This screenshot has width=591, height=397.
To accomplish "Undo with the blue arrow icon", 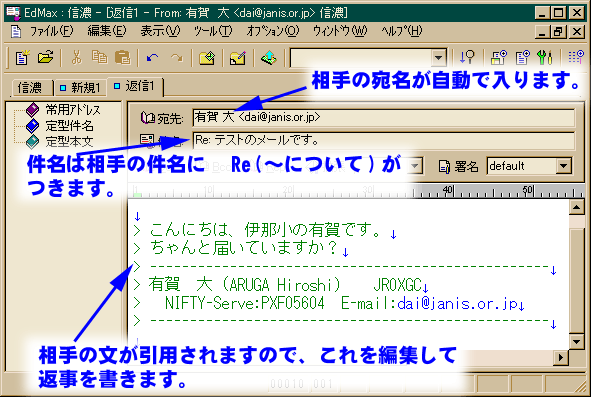I will [x=153, y=58].
